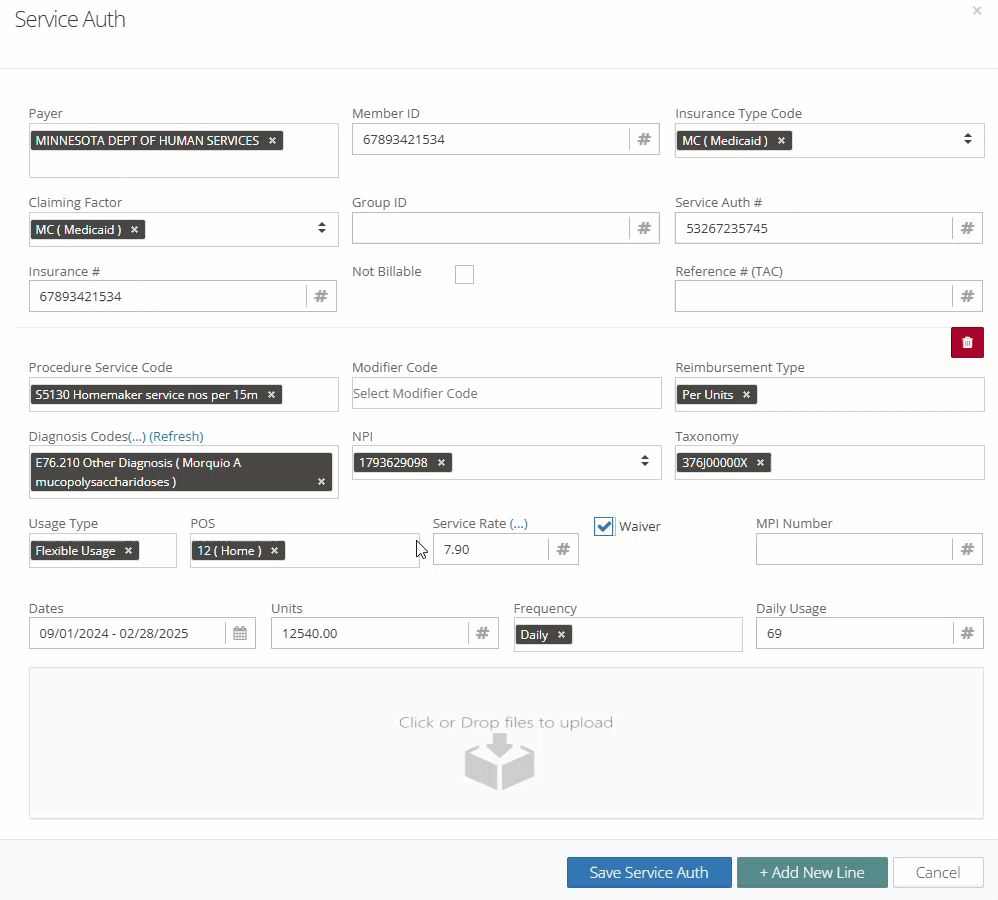The height and width of the screenshot is (900, 998).
Task: Open the Dates calendar picker icon
Action: point(240,633)
